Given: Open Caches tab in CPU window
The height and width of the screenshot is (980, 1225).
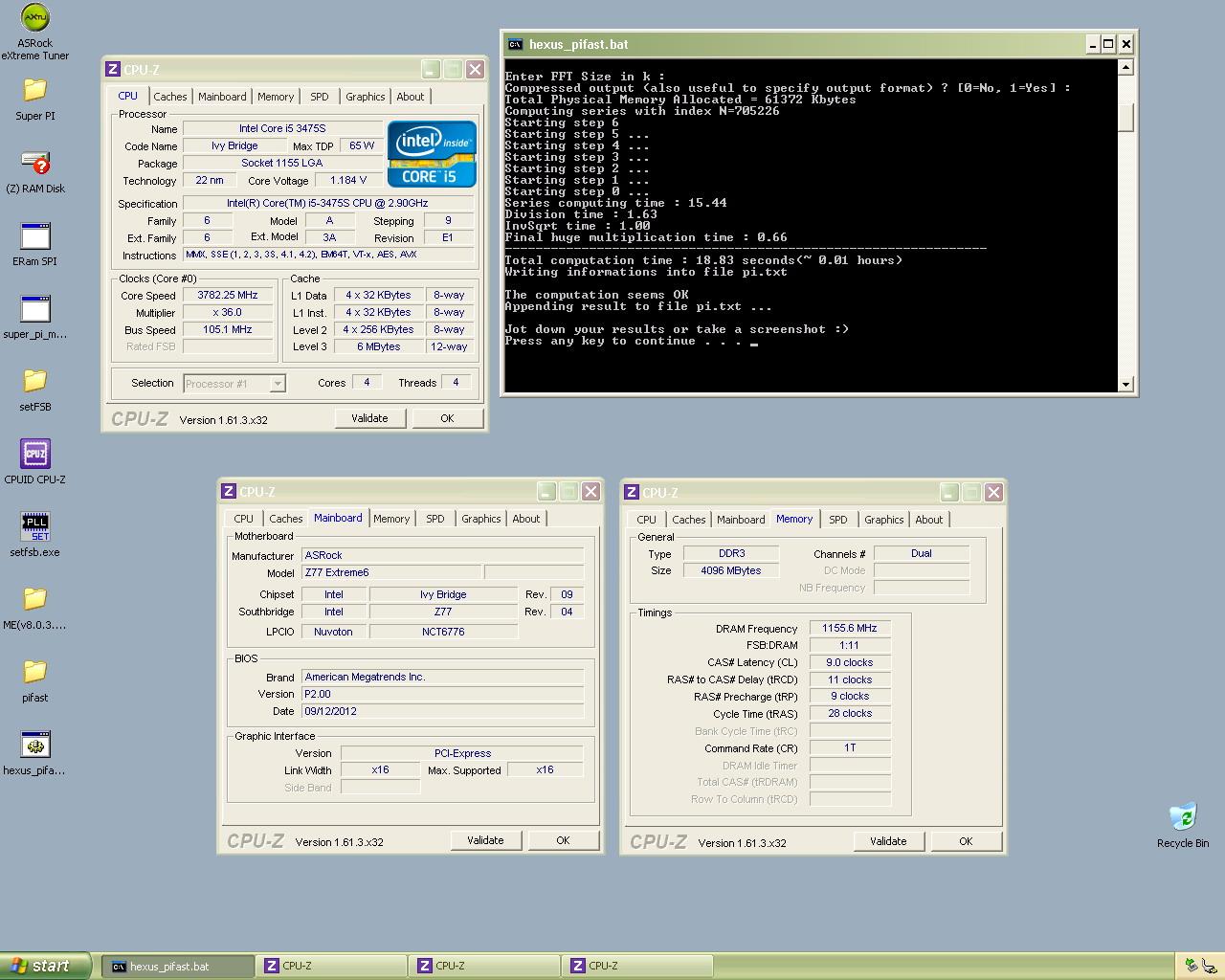Looking at the screenshot, I should click(169, 97).
